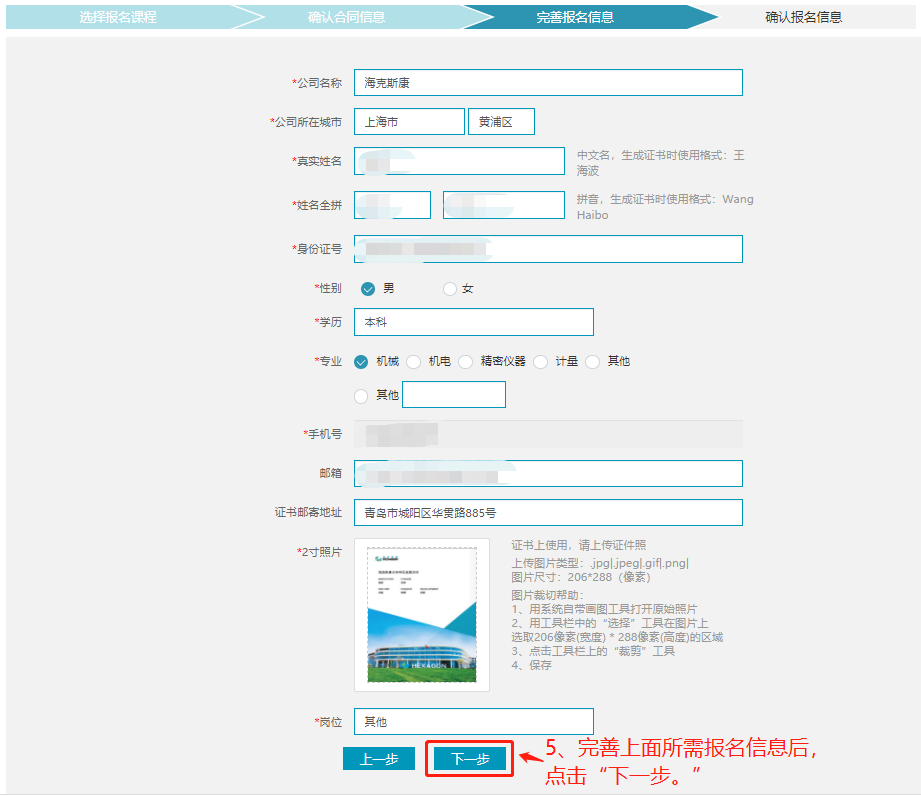
Task: Select the 计量 major option
Action: (541, 362)
